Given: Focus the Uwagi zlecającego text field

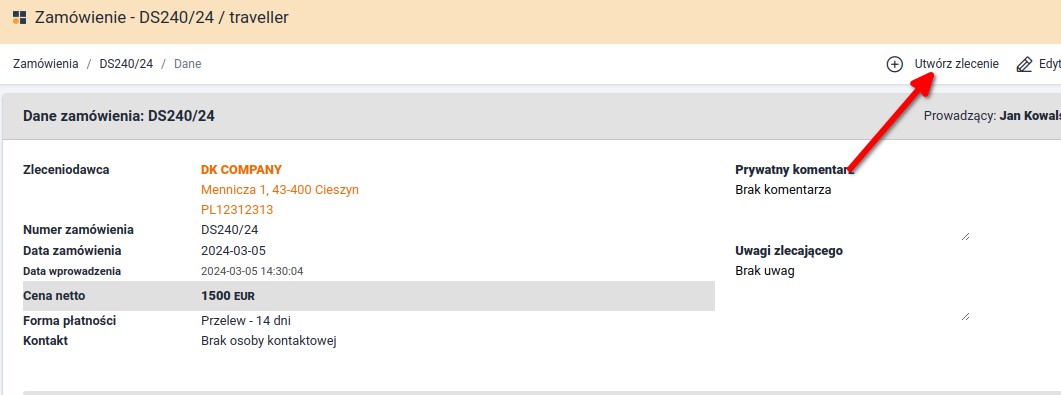Looking at the screenshot, I should [x=853, y=292].
